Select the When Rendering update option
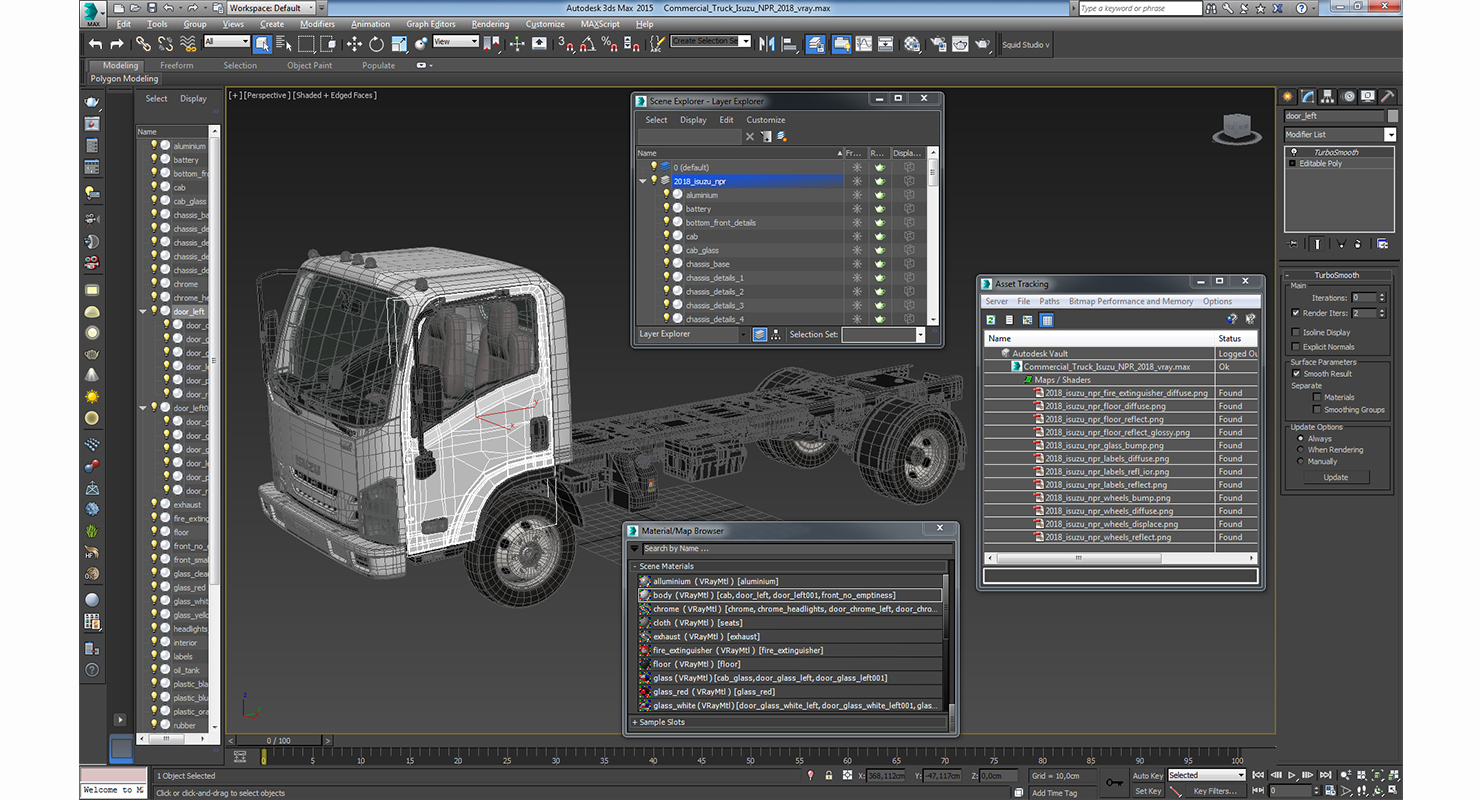 click(1300, 450)
